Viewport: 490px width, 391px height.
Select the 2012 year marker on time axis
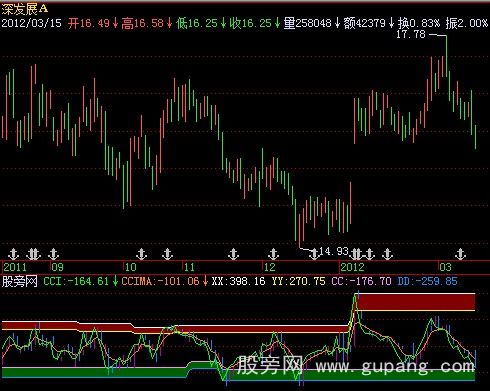click(x=352, y=267)
